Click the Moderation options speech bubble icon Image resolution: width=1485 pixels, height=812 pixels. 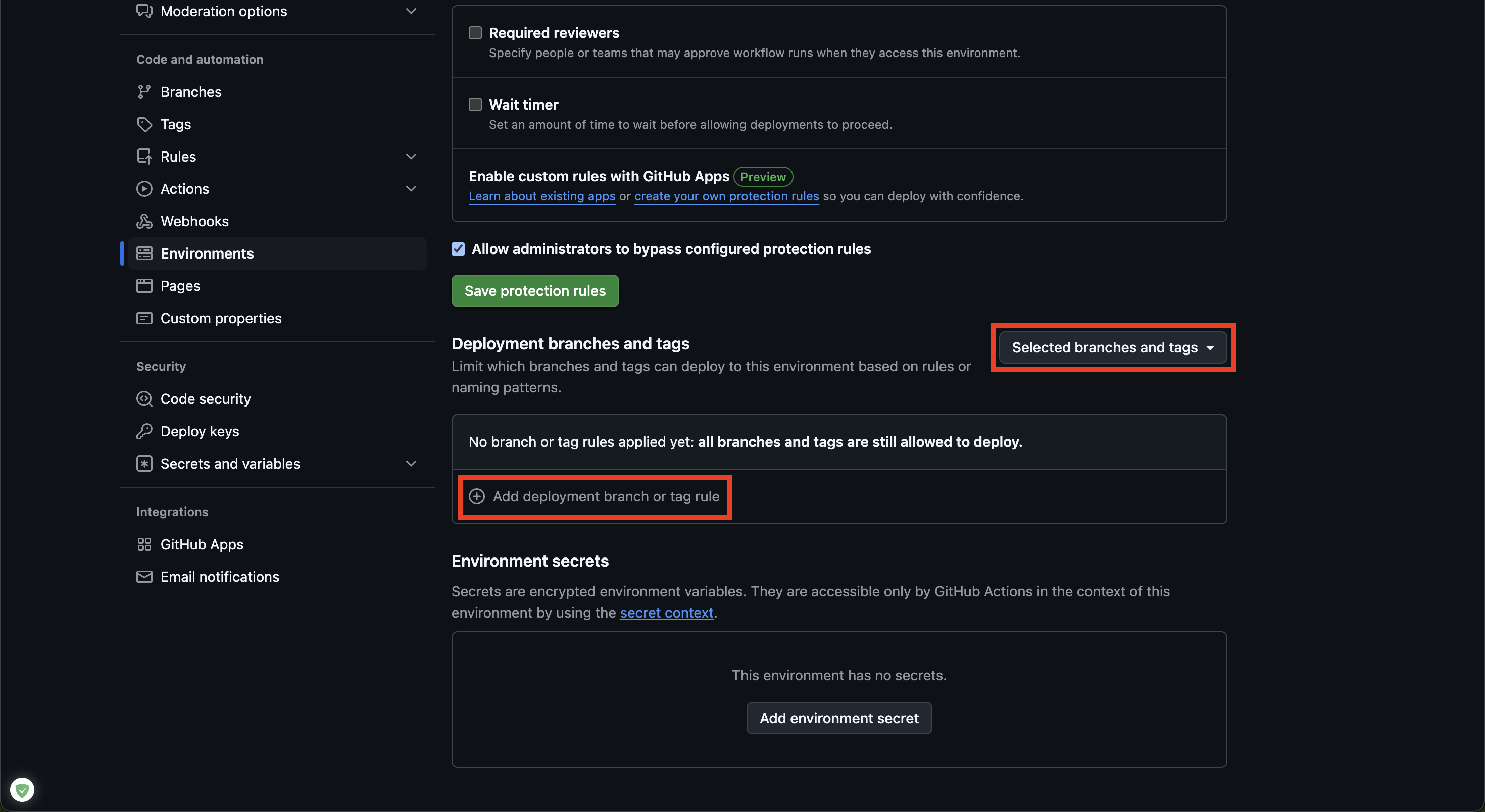pos(144,11)
